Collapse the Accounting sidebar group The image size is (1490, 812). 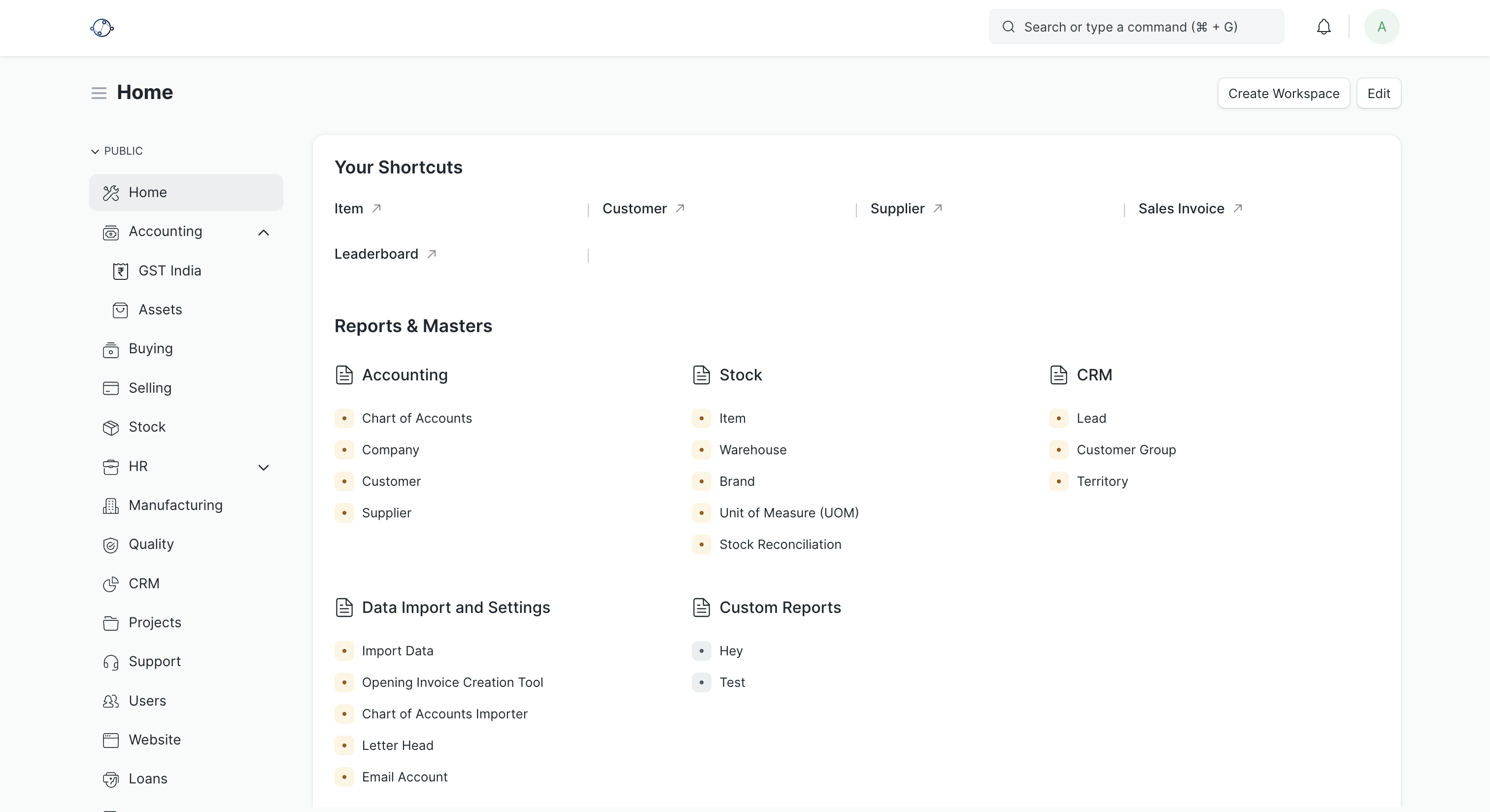tap(264, 233)
